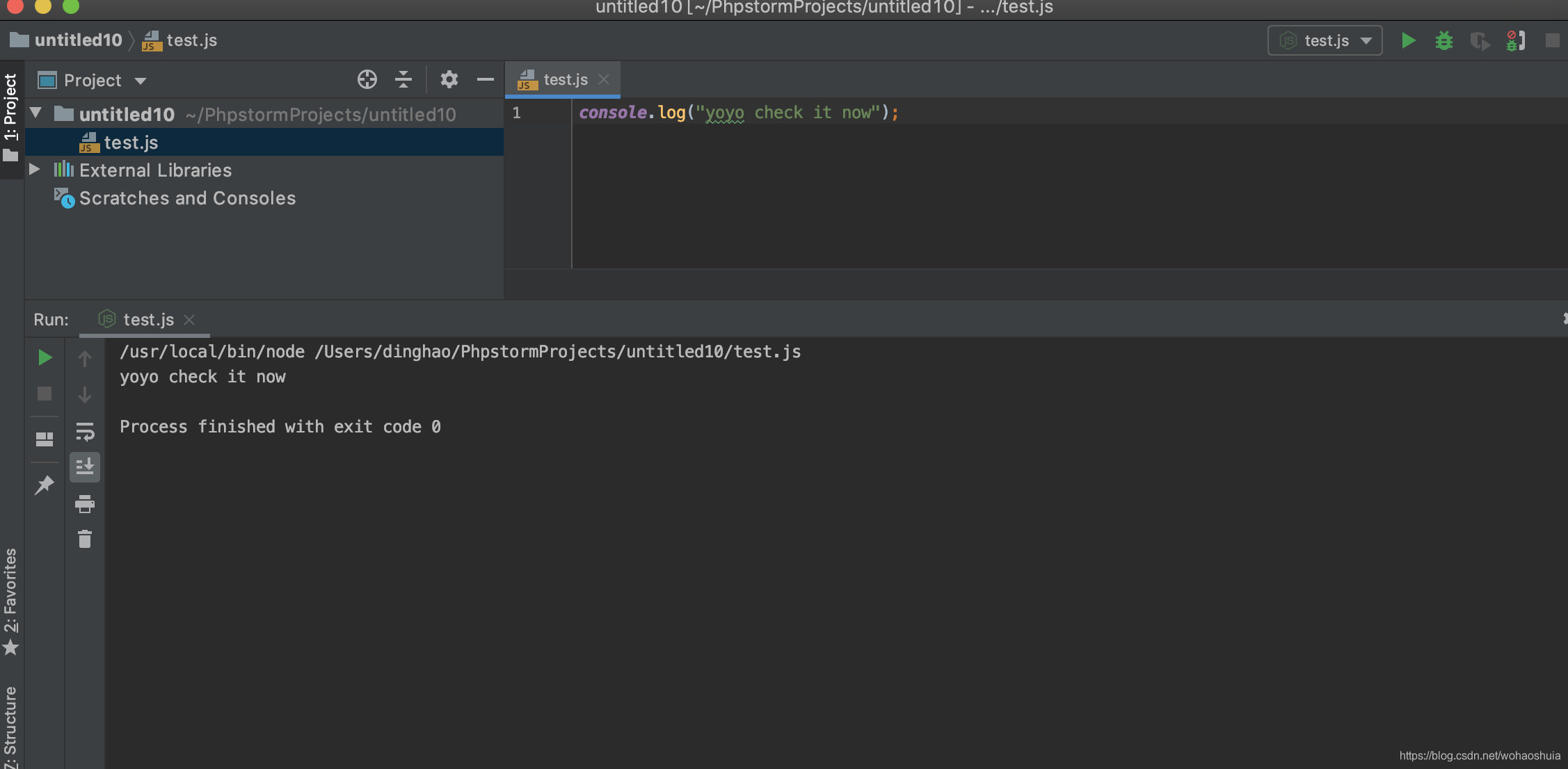
Task: Click the 'Process finished with exit code 0' text
Action: (280, 427)
